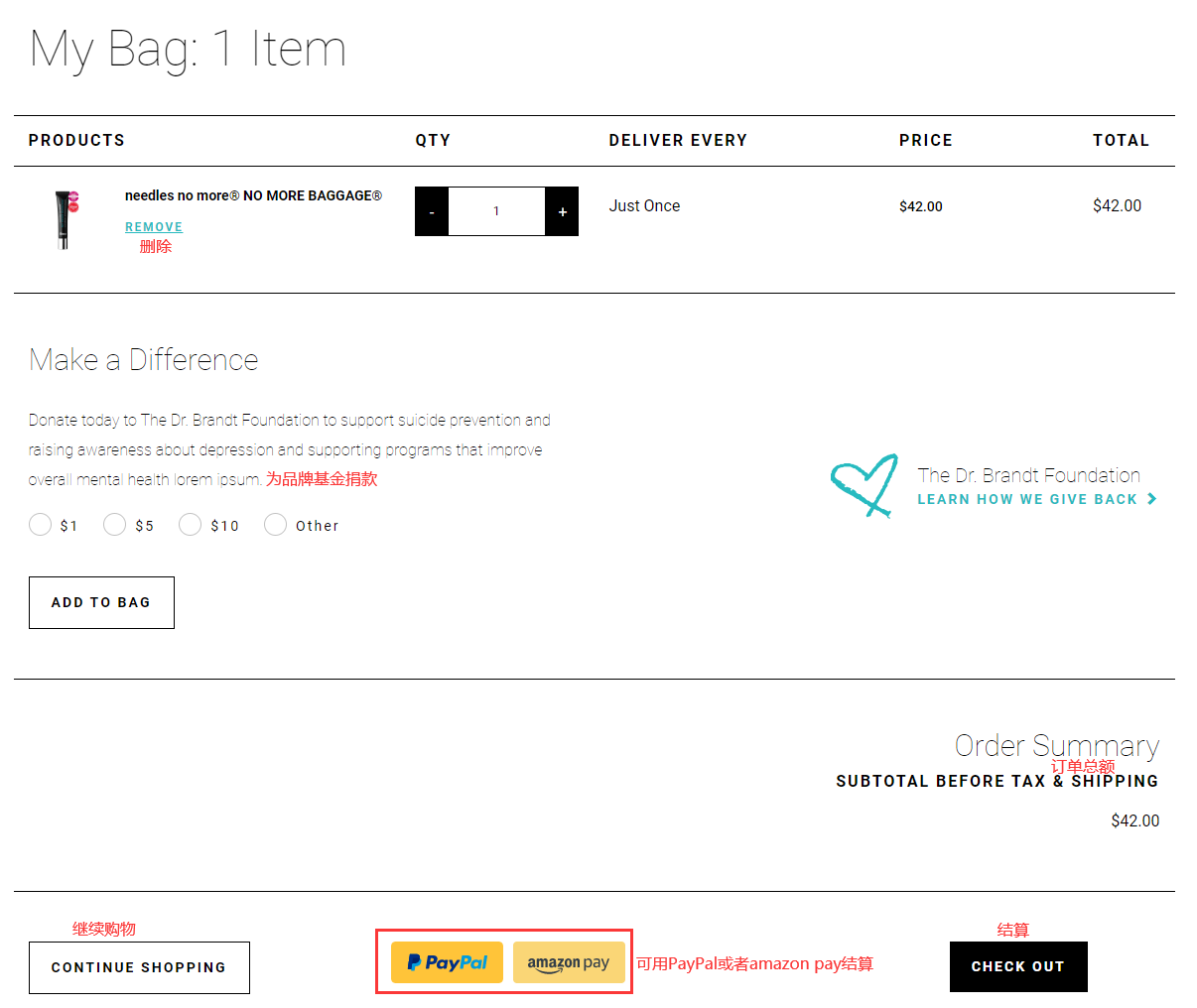
Task: Open Learn How We Give Back link
Action: [1026, 499]
